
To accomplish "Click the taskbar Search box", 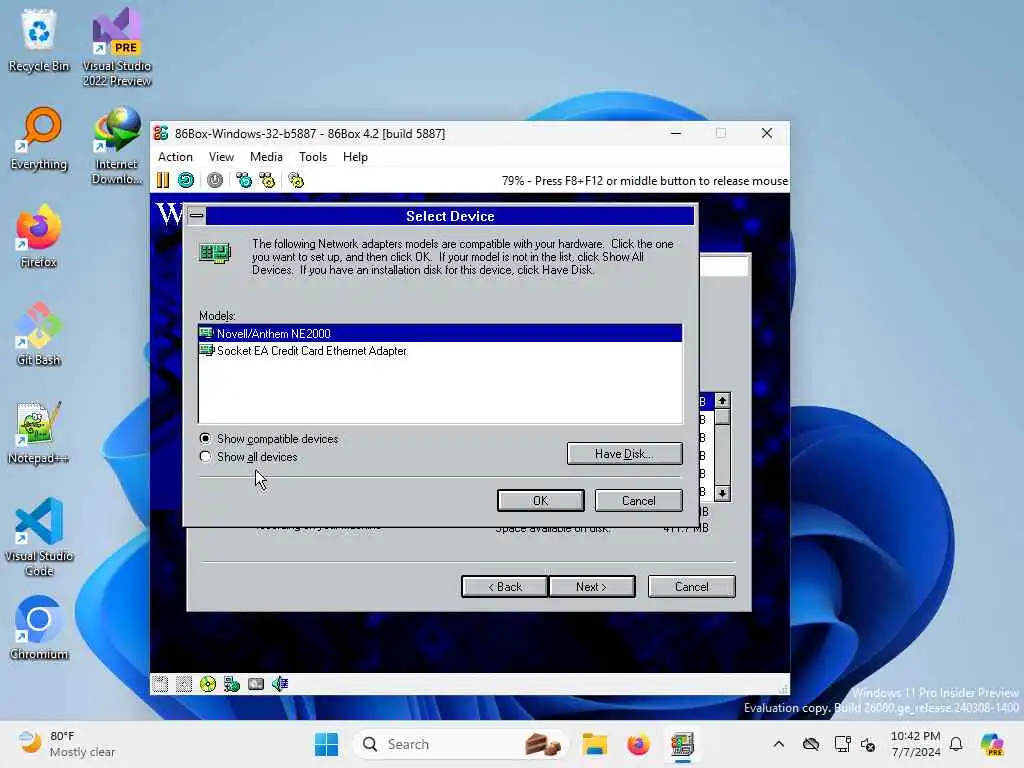I will pyautogui.click(x=460, y=744).
